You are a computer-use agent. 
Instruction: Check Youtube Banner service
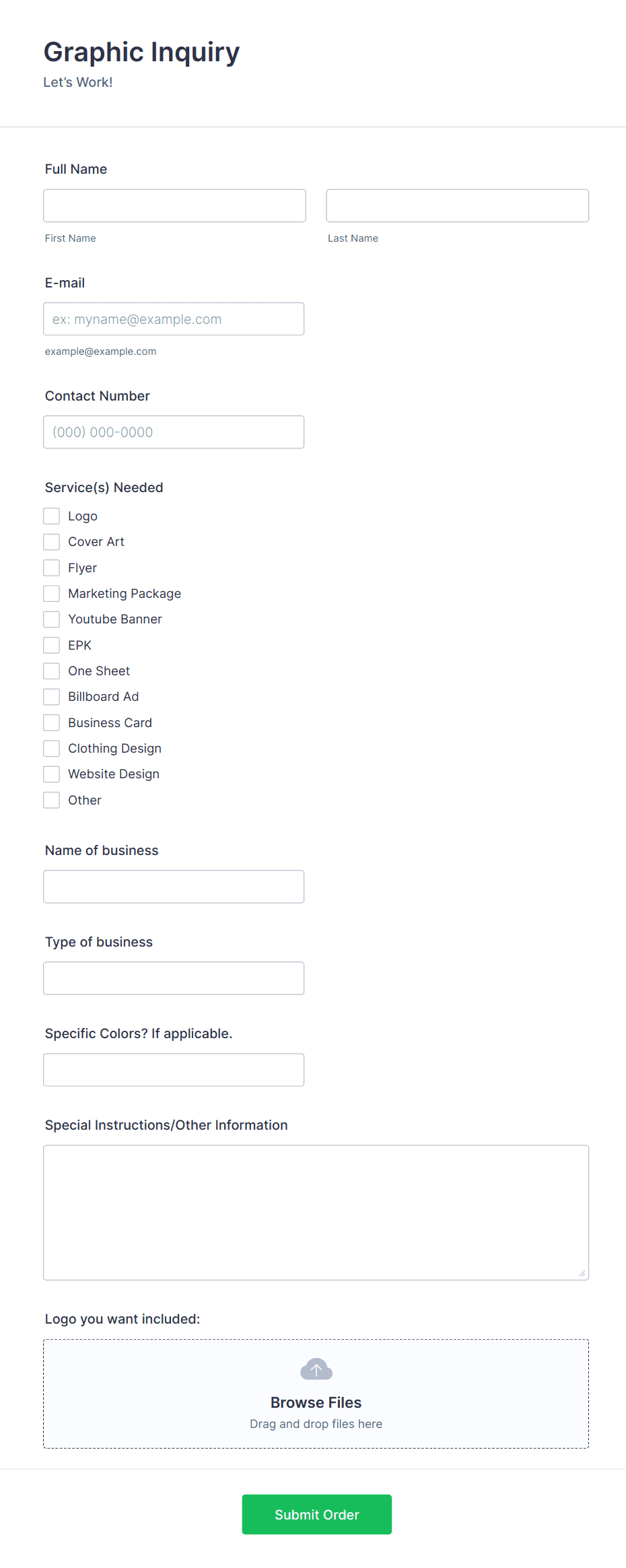[x=51, y=619]
